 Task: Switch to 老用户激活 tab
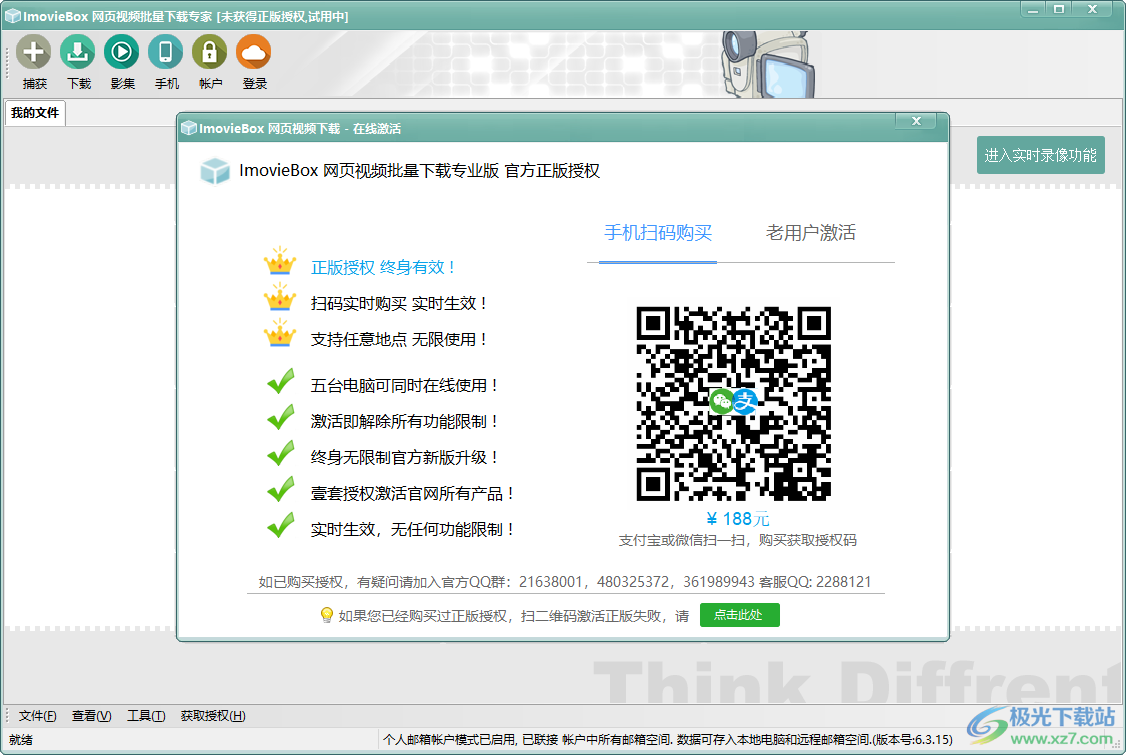click(x=811, y=233)
